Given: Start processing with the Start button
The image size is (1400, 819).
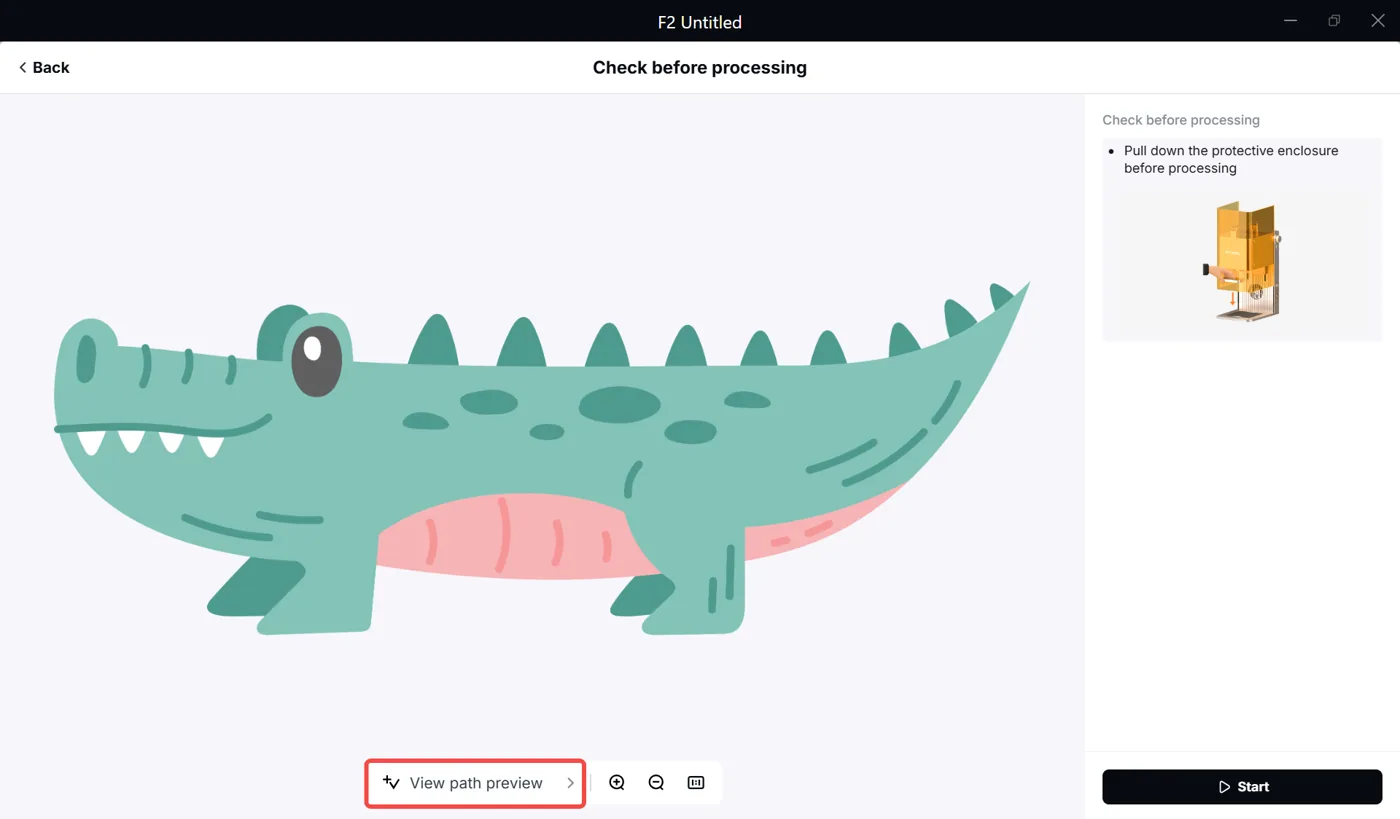Looking at the screenshot, I should pyautogui.click(x=1242, y=787).
